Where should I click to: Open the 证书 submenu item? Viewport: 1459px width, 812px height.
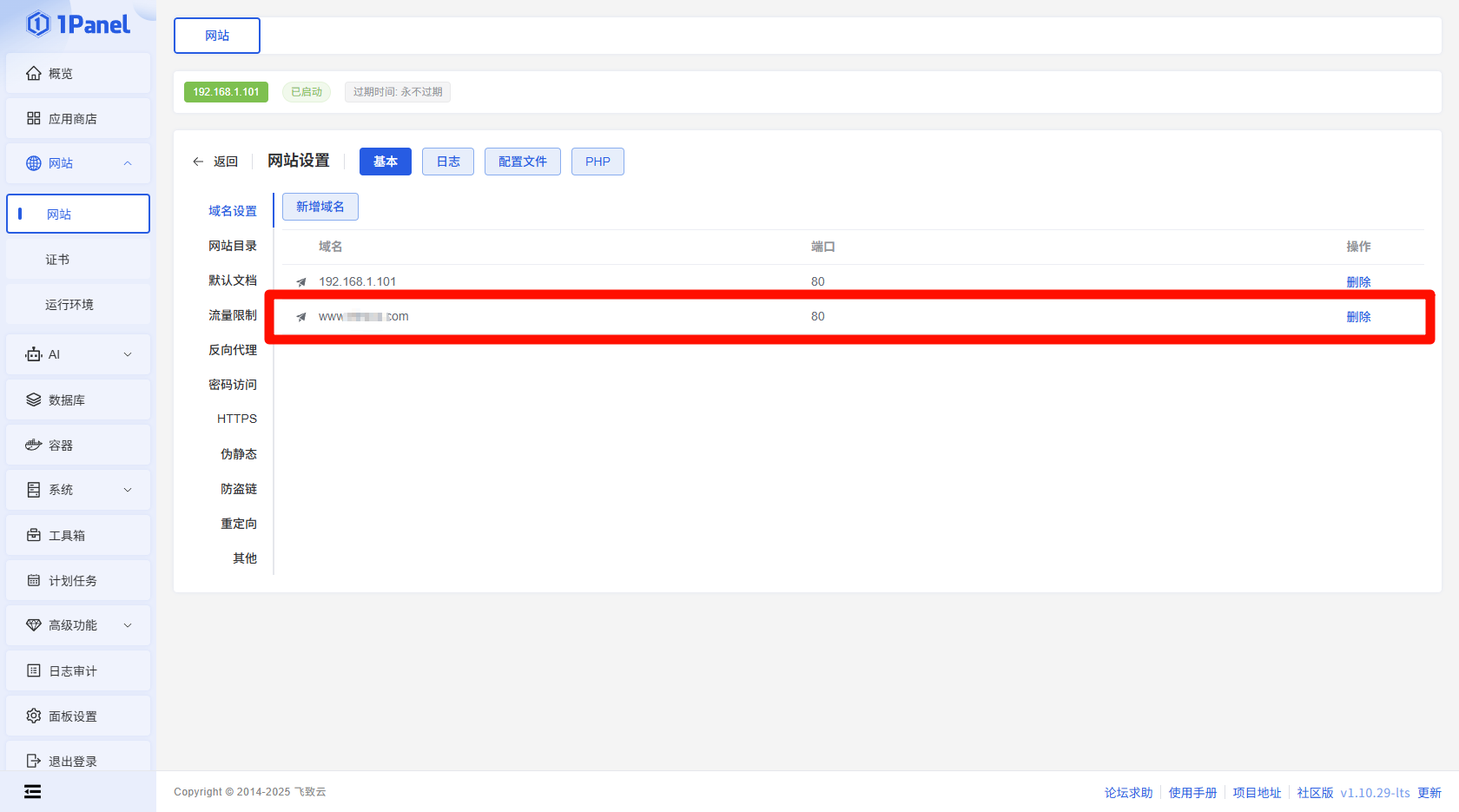[x=78, y=260]
